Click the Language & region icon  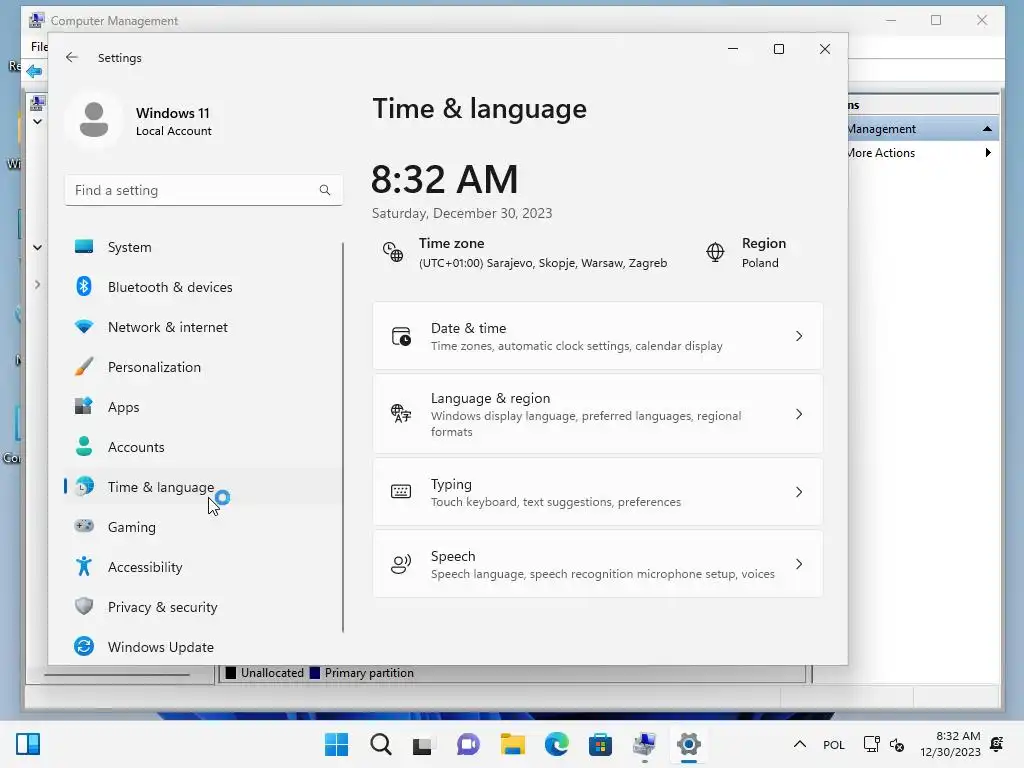tap(401, 413)
